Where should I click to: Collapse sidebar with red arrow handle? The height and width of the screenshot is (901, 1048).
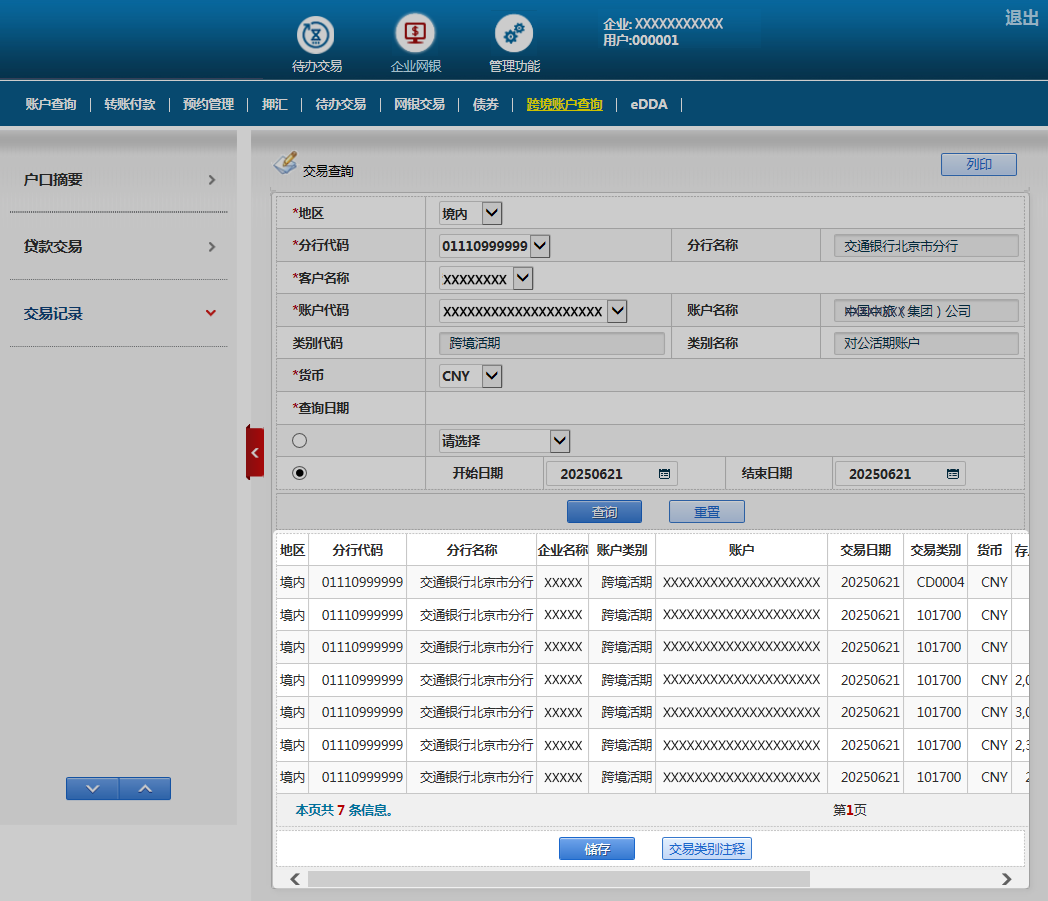tap(255, 453)
